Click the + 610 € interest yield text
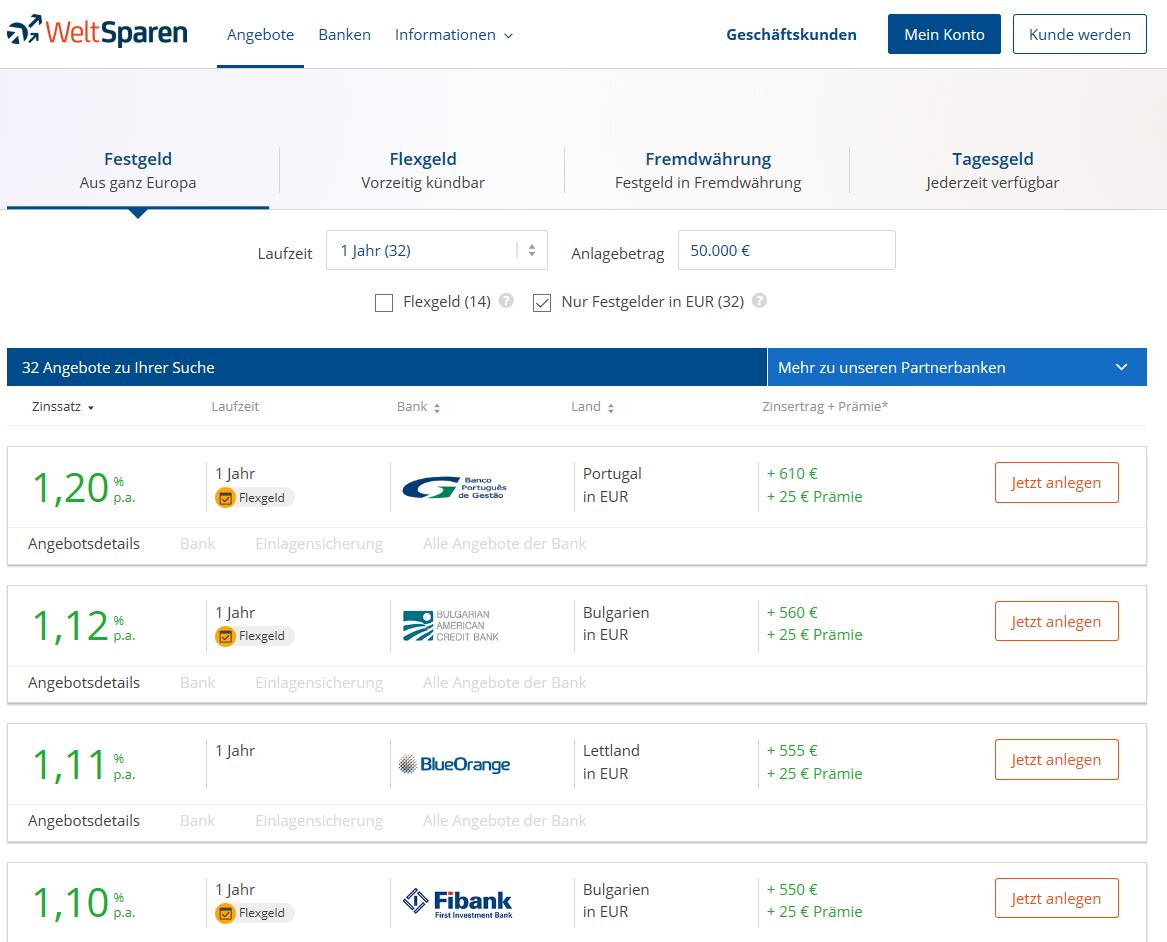Screen dimensions: 1167x942 (x=792, y=473)
